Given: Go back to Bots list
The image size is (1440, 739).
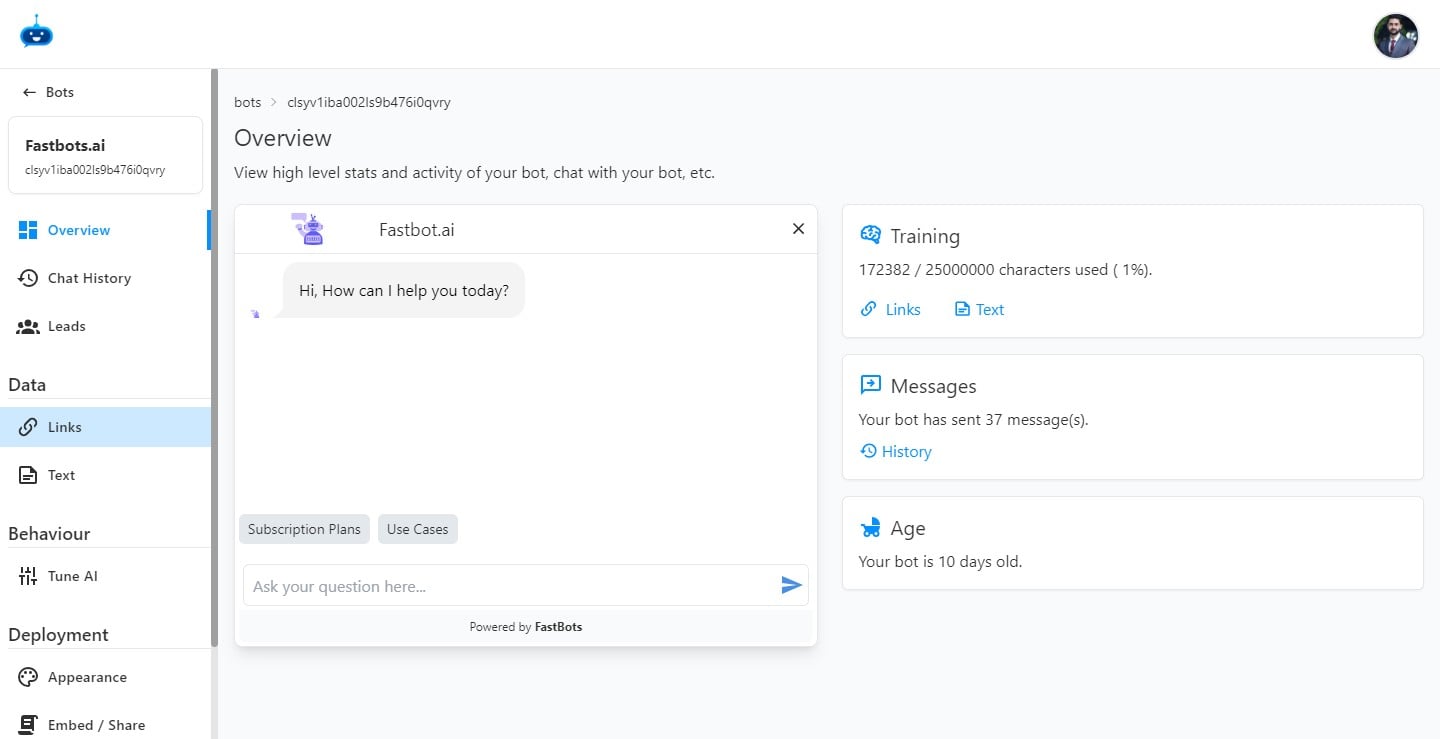Looking at the screenshot, I should (49, 92).
